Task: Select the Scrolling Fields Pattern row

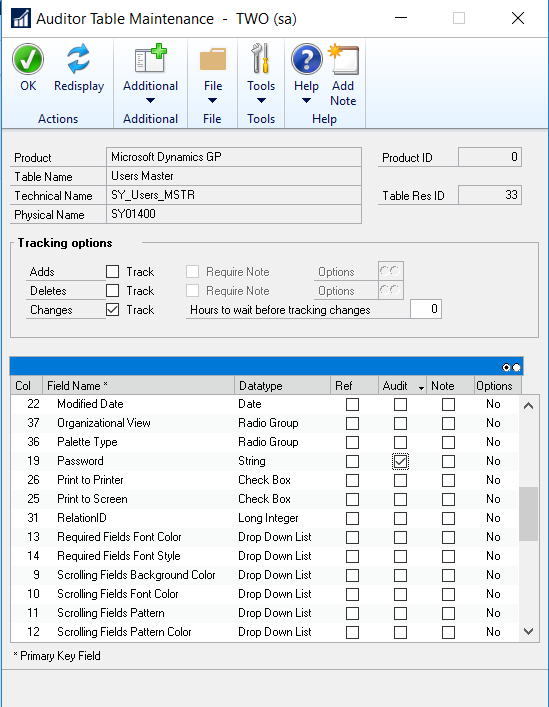Action: tap(265, 612)
